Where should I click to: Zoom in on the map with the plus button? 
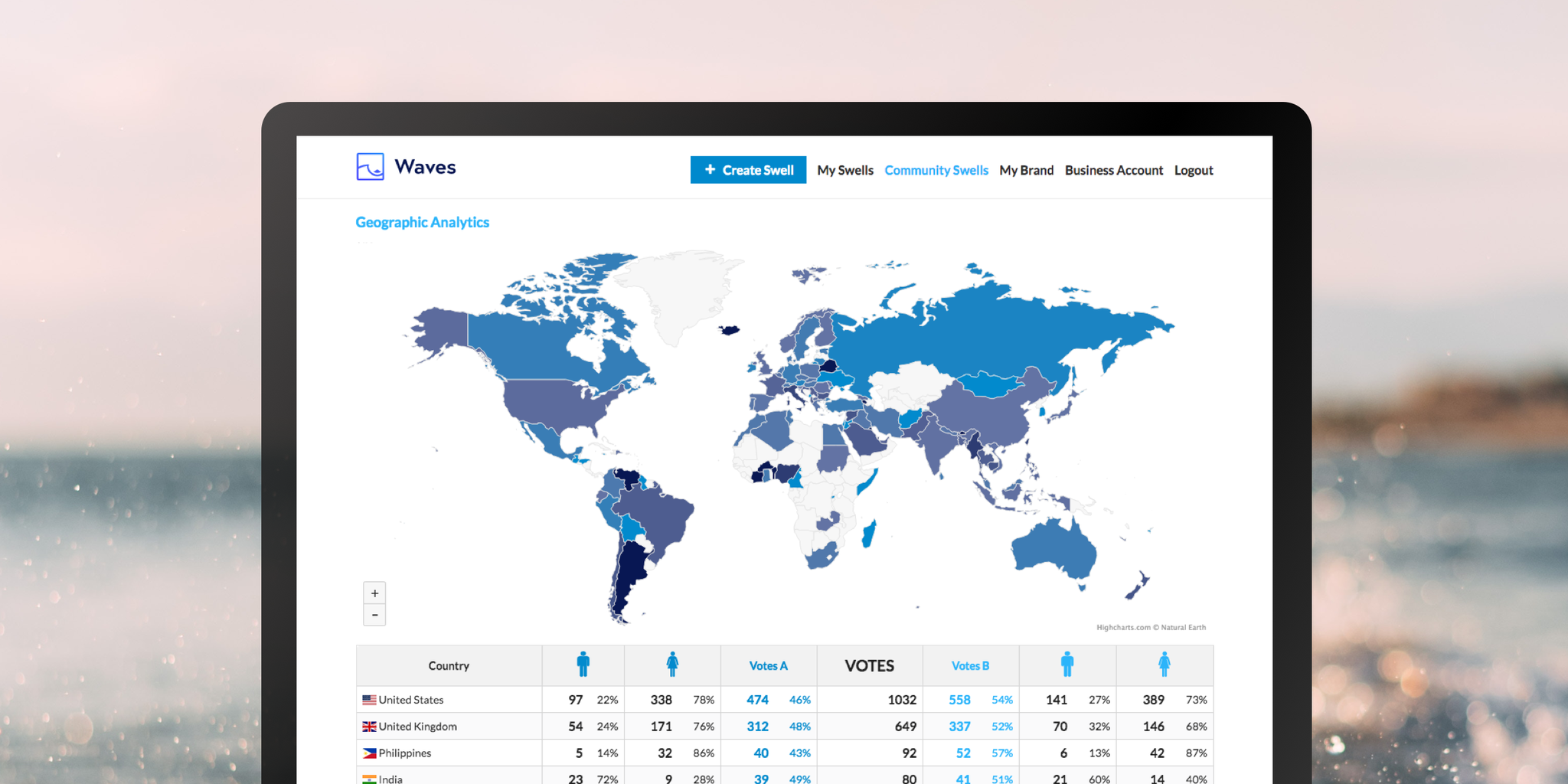tap(374, 593)
